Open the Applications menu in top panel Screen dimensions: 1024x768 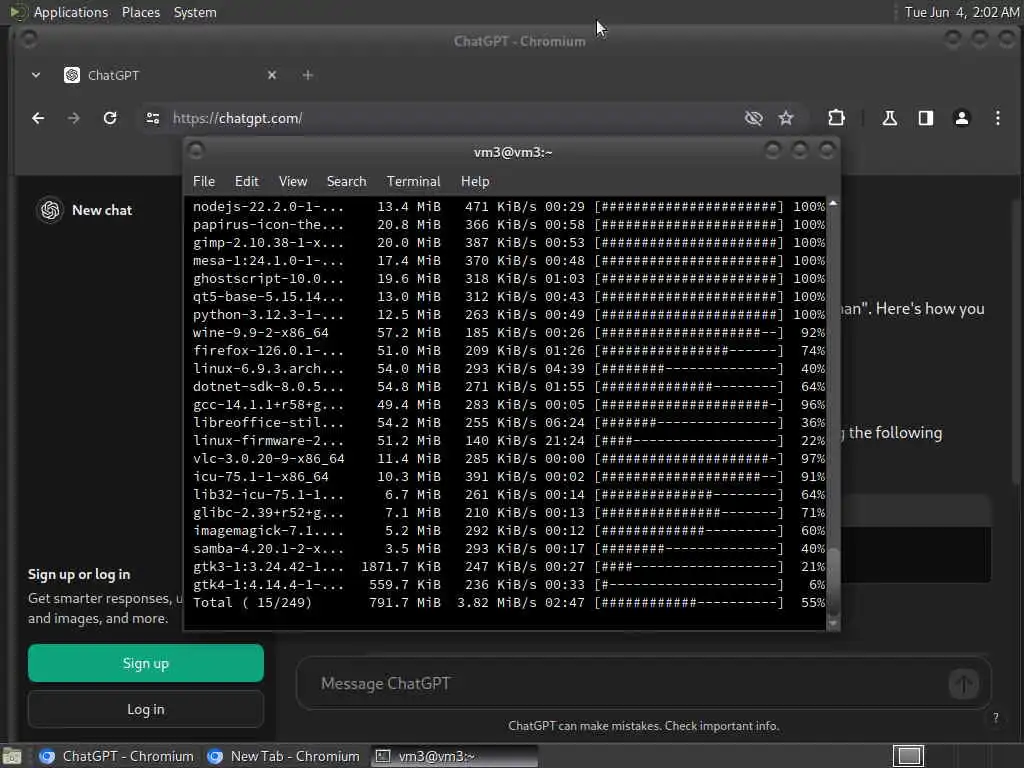coord(71,12)
